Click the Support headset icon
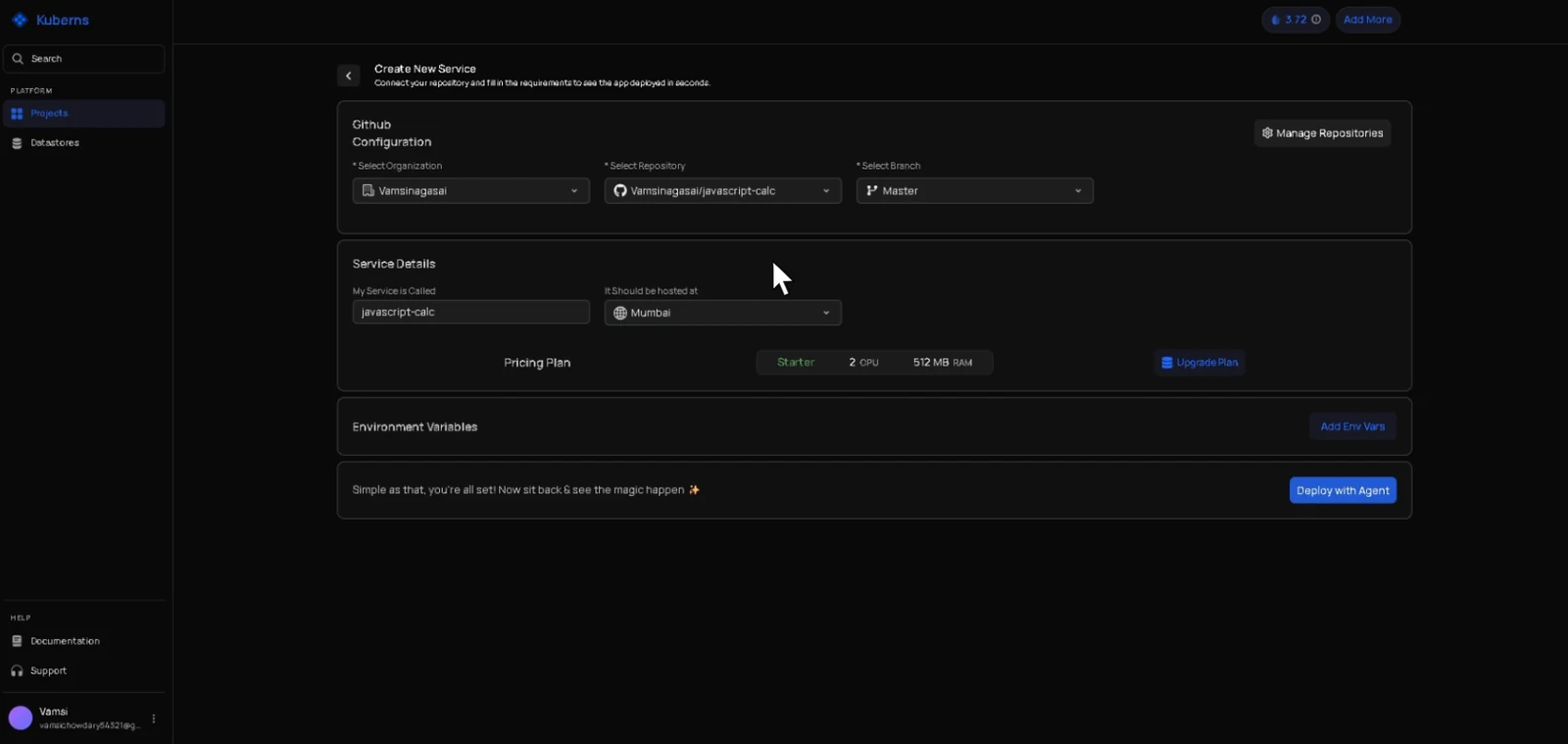The width and height of the screenshot is (1568, 744). [17, 670]
